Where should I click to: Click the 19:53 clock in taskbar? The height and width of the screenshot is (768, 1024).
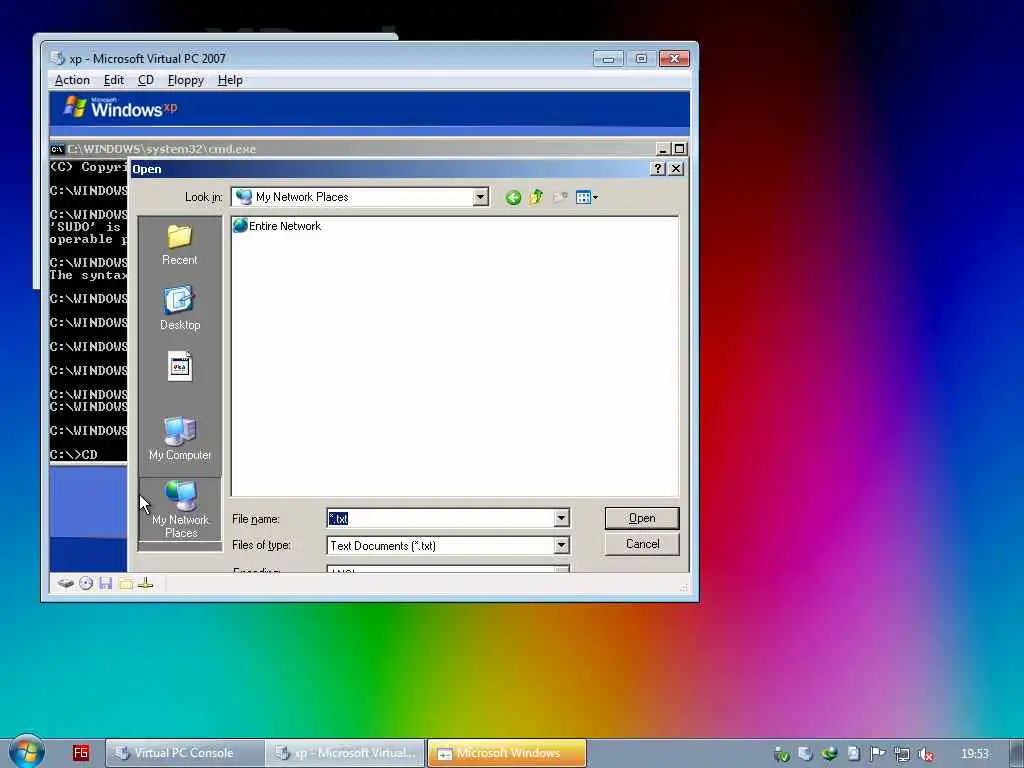[975, 754]
